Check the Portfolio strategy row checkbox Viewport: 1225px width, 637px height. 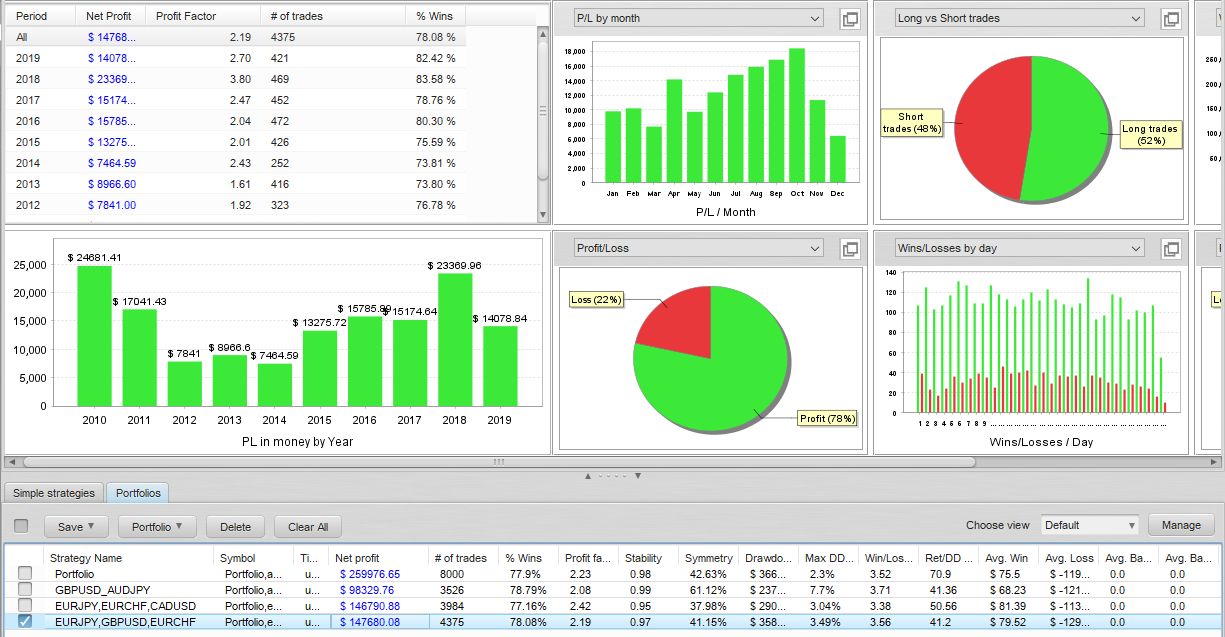coord(25,574)
